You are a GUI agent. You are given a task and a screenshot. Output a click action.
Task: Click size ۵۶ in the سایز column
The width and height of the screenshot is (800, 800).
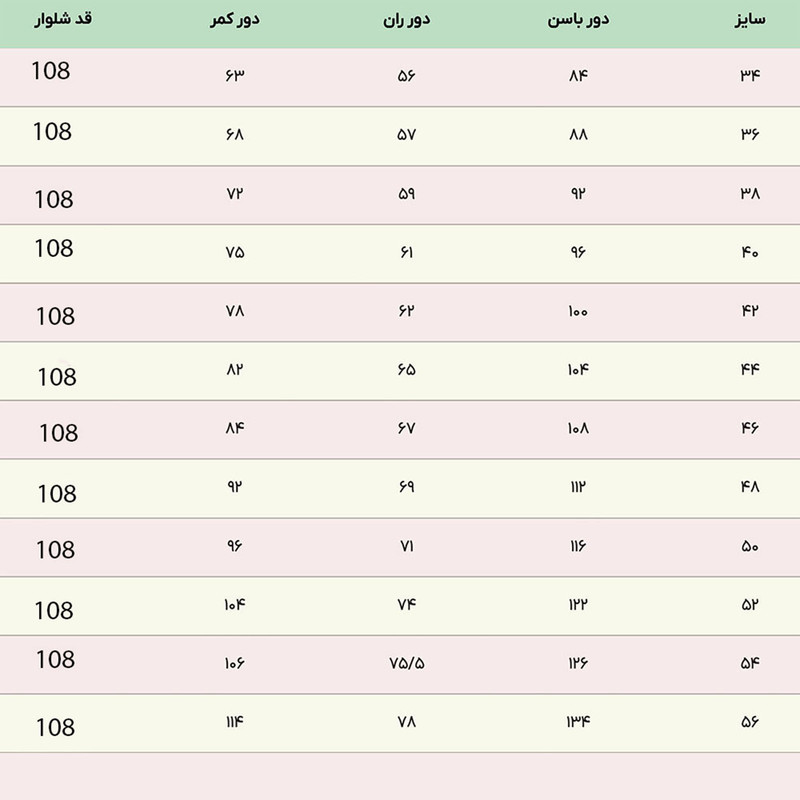[750, 721]
